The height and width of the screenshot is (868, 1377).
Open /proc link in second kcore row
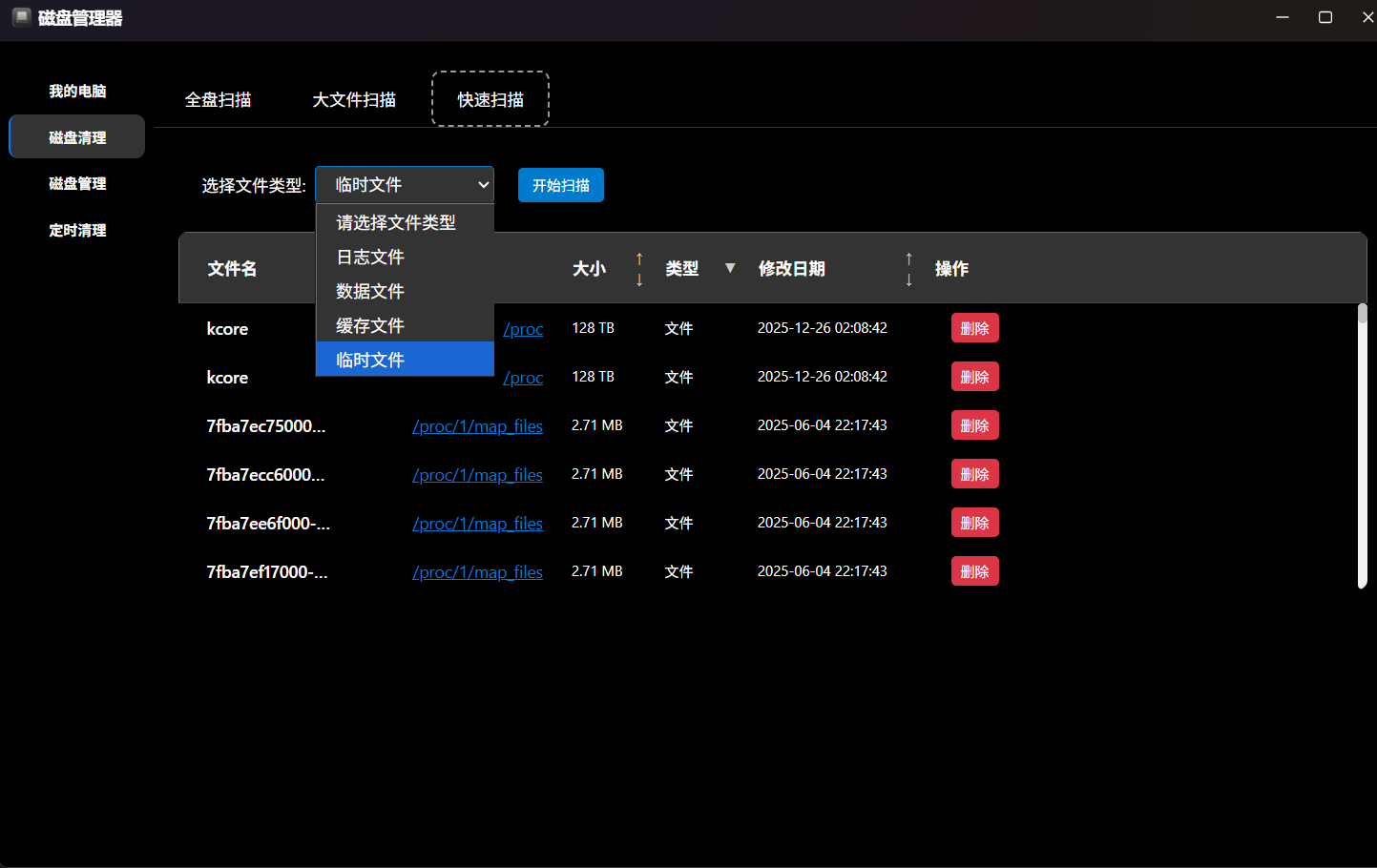tap(523, 378)
